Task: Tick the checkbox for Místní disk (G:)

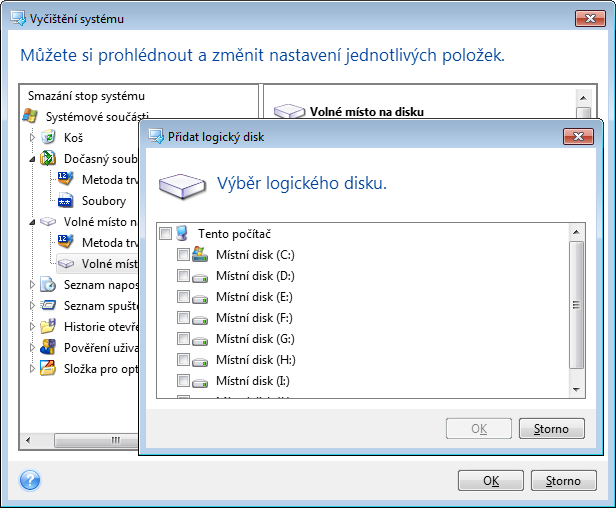Action: [x=183, y=338]
